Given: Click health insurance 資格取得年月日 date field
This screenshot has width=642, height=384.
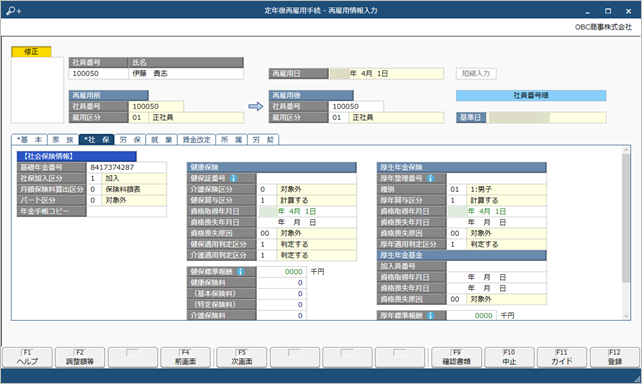Looking at the screenshot, I should coord(307,211).
